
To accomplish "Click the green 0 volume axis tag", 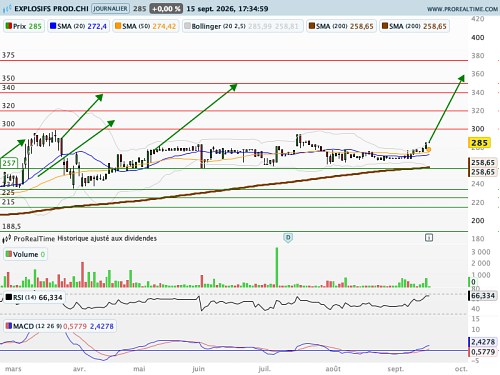I will tap(473, 282).
